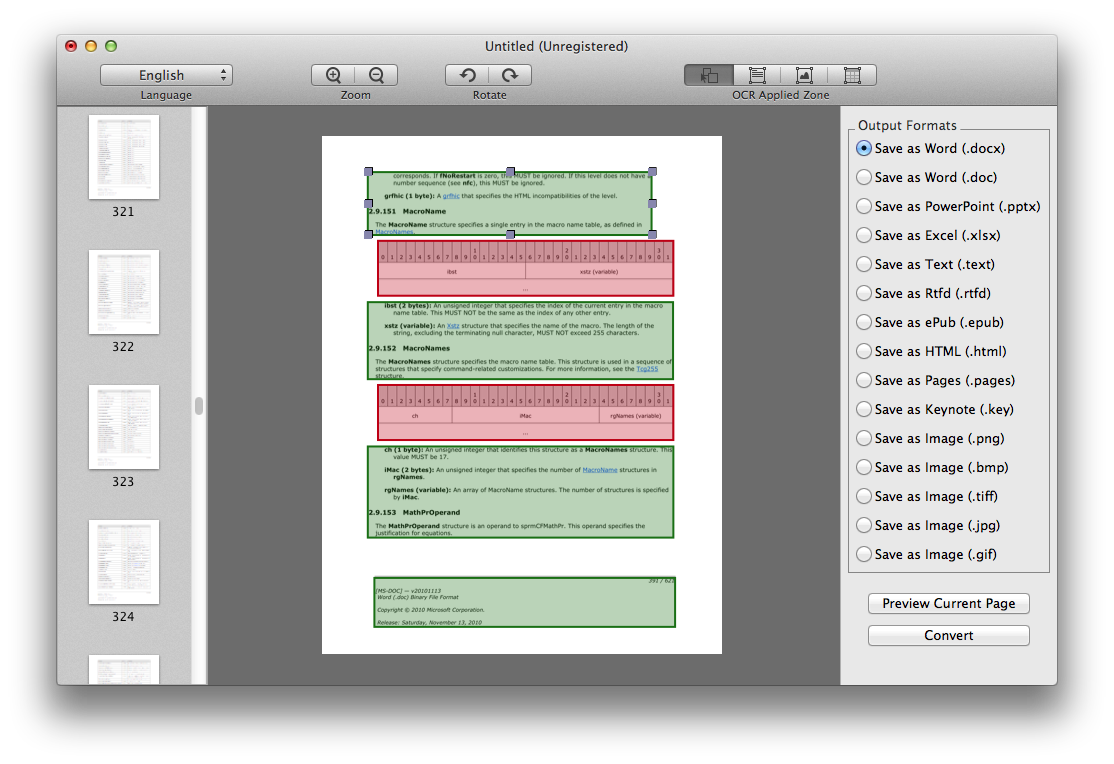
Task: Rotate page clockwise
Action: click(x=510, y=75)
